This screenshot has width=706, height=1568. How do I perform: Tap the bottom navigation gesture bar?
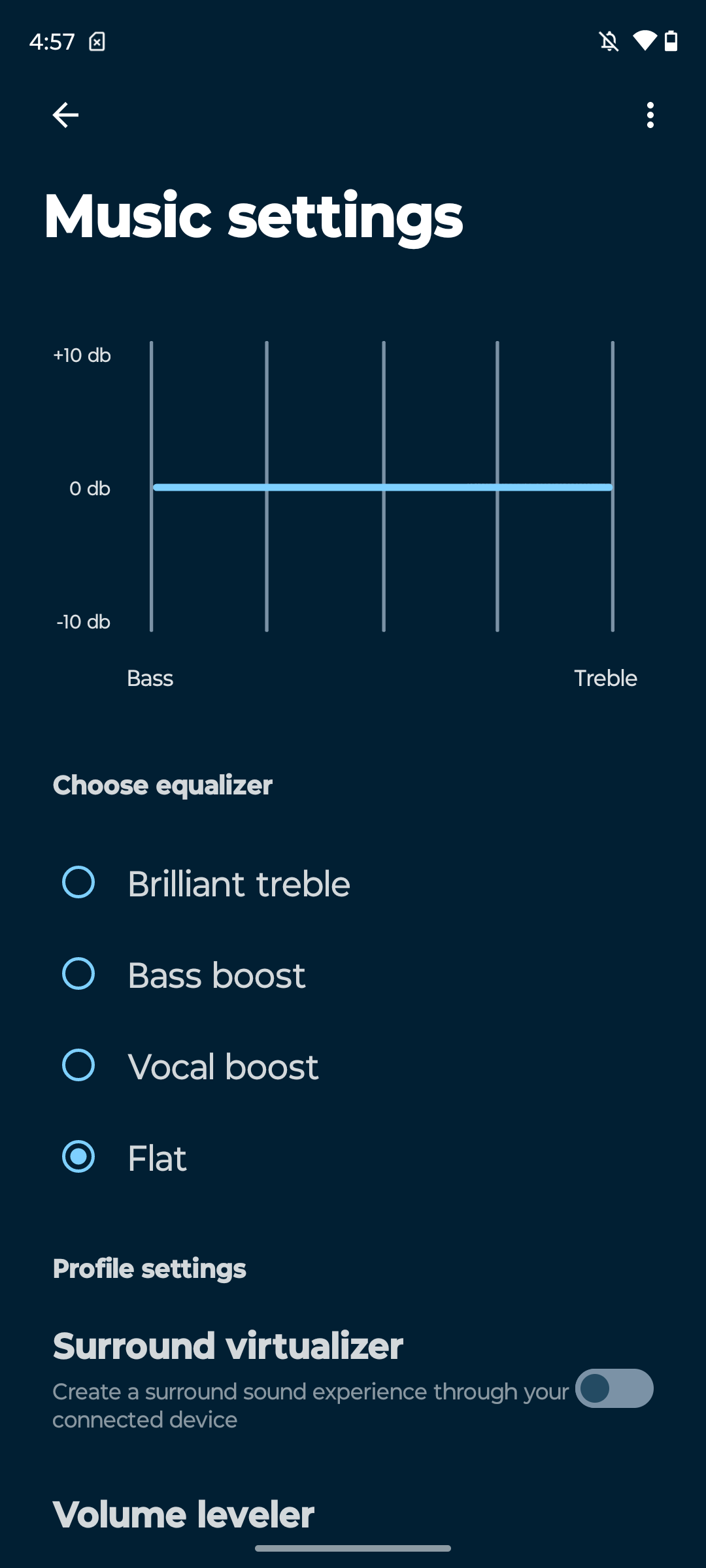click(353, 1548)
